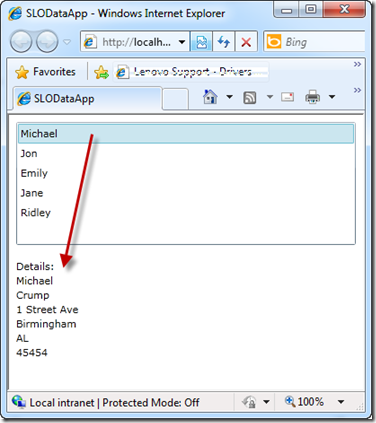
Task: Click the Add to Favorites Bar star
Action: coord(101,72)
